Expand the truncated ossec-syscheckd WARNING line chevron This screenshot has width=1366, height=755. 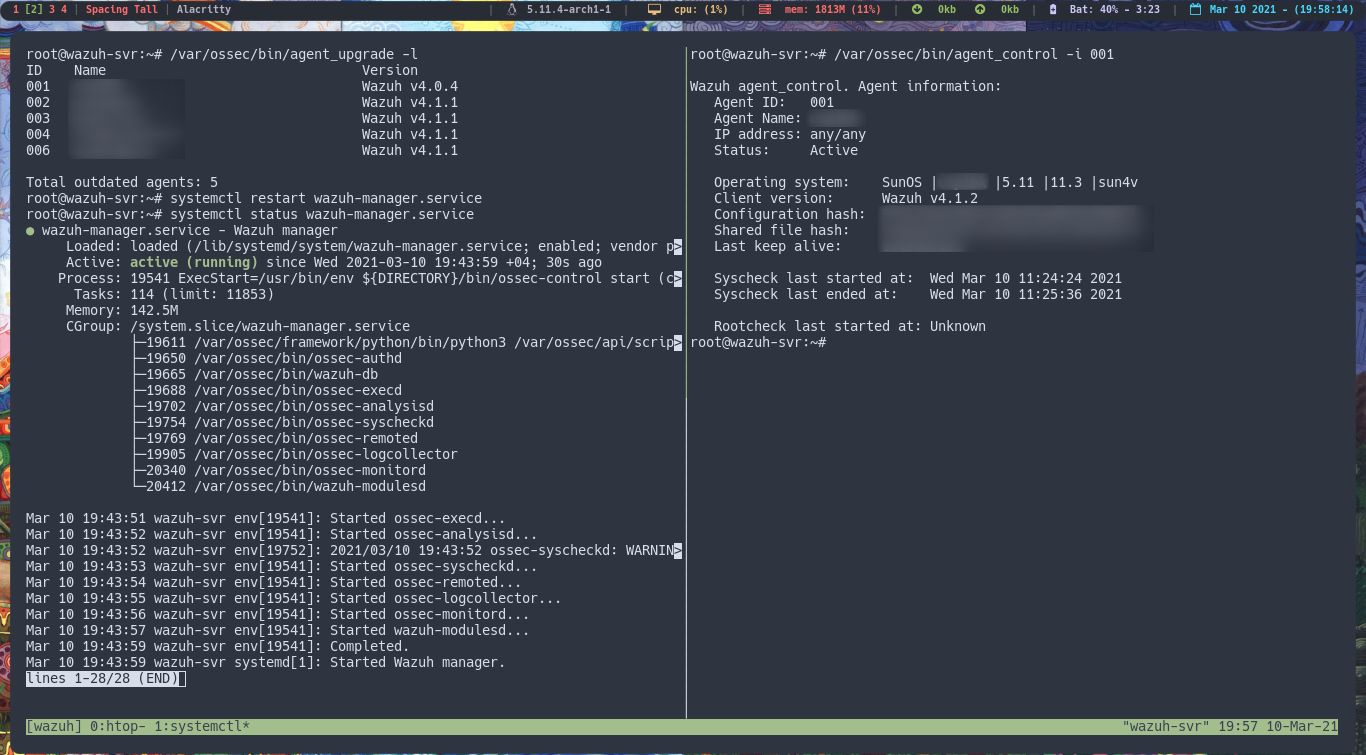point(679,550)
